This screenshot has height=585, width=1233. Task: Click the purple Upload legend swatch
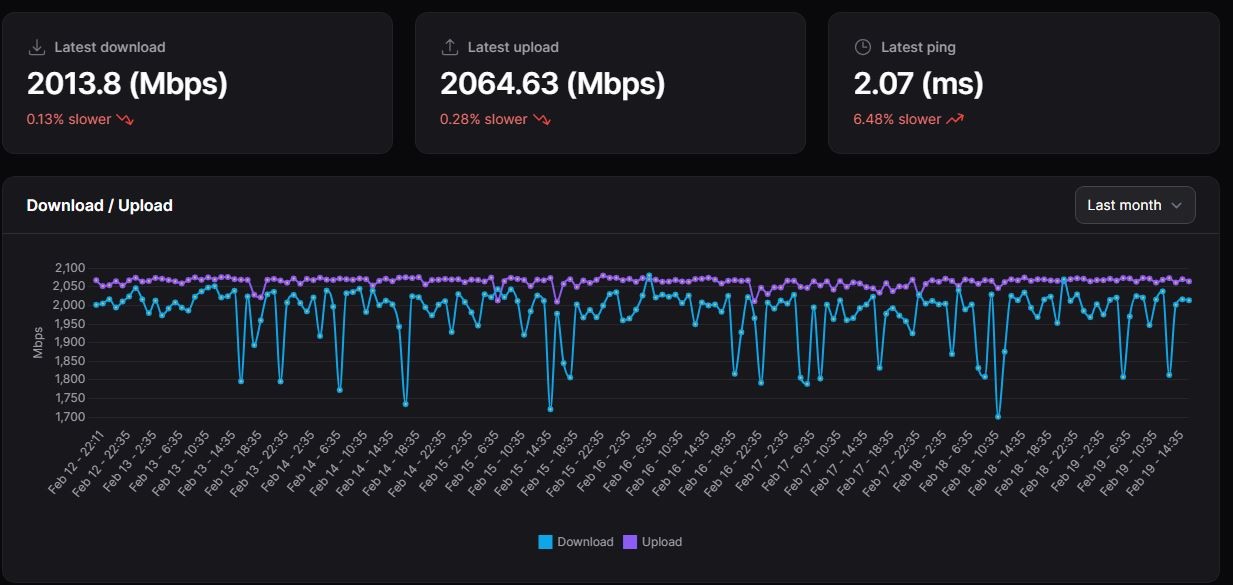click(x=630, y=542)
